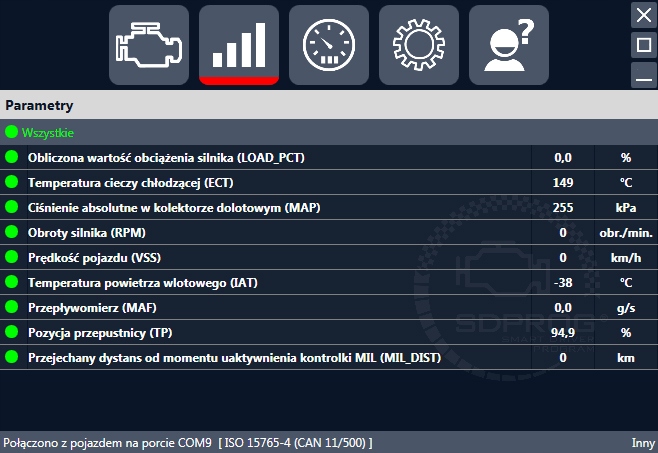Toggle the MAP pressure parameter indicator

click(x=11, y=207)
